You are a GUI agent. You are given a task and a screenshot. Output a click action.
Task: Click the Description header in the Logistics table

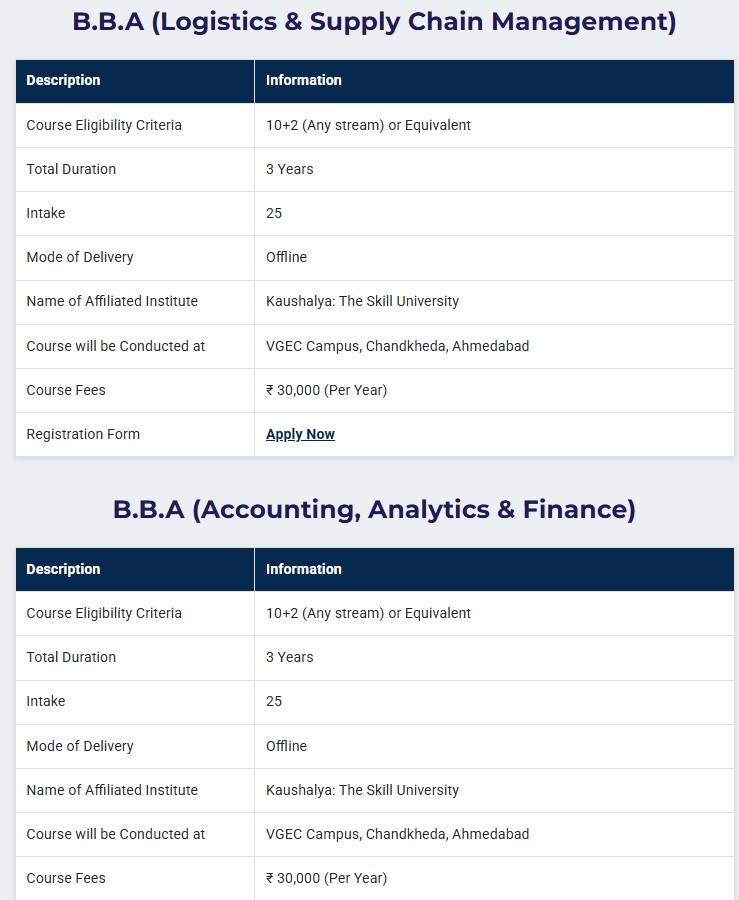(x=63, y=80)
